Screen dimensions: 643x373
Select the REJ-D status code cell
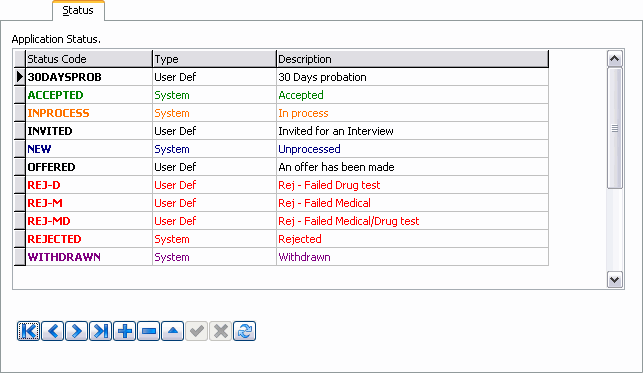89,185
